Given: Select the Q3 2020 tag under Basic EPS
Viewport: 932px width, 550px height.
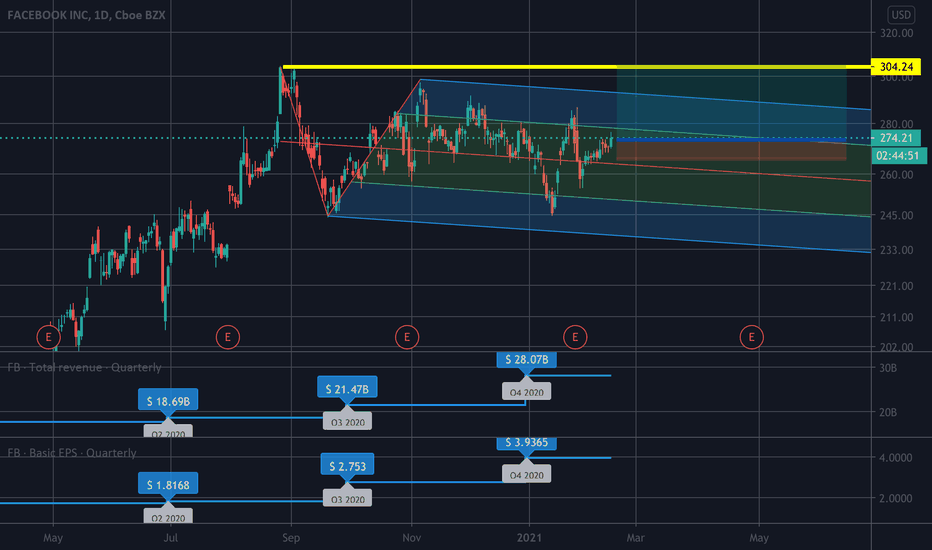Looking at the screenshot, I should 348,499.
